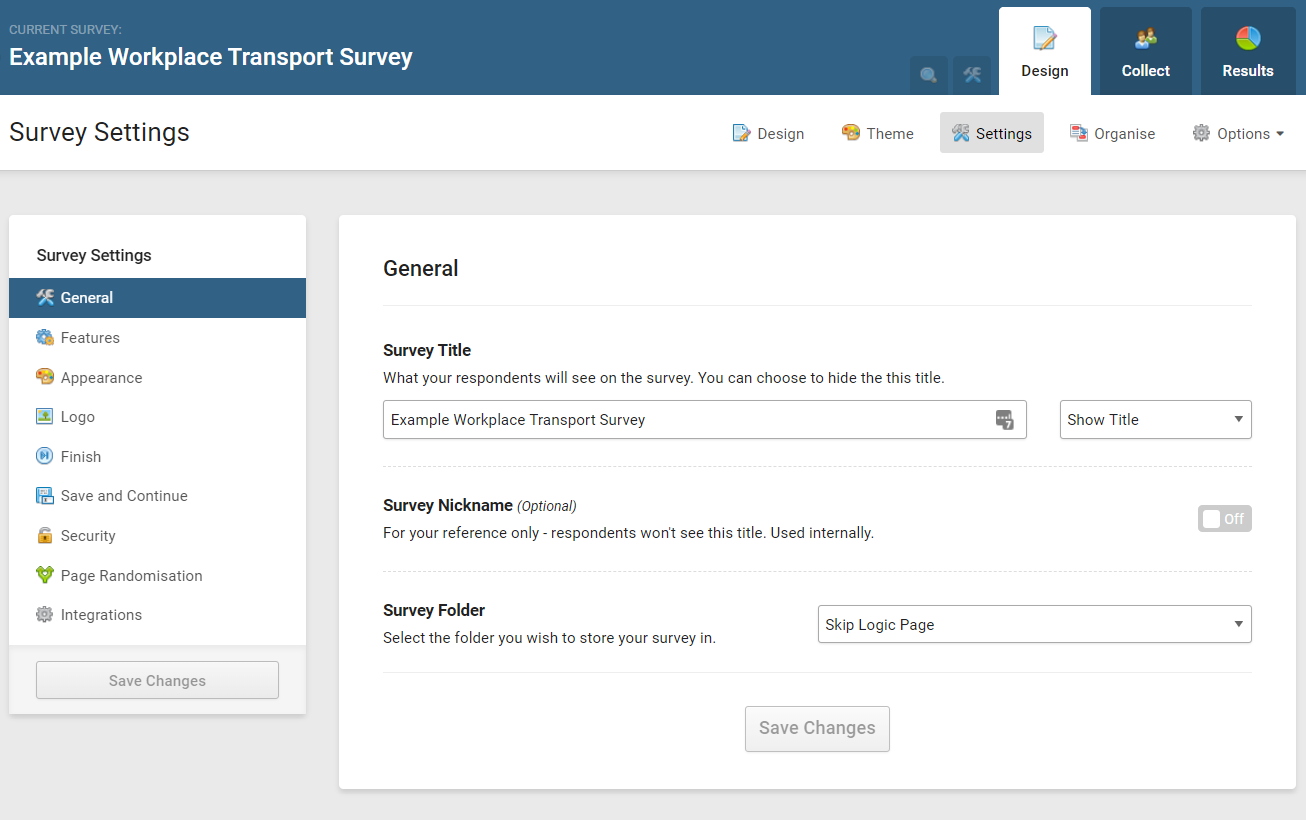Screen dimensions: 1306x820
Task: Turn on the Survey Nickname toggle
Action: pyautogui.click(x=1224, y=518)
